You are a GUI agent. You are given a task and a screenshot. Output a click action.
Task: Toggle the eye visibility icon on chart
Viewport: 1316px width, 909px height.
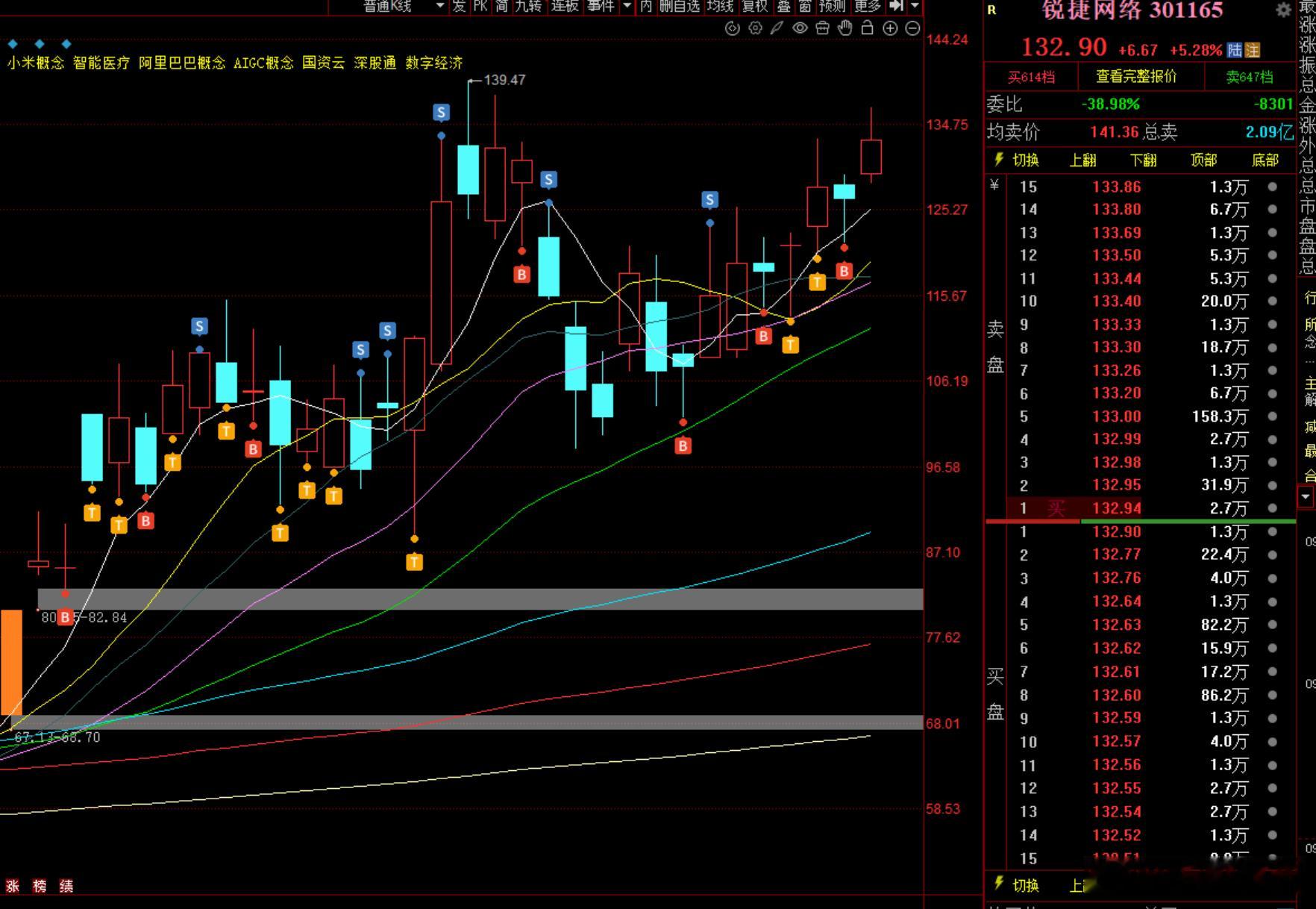tap(800, 28)
